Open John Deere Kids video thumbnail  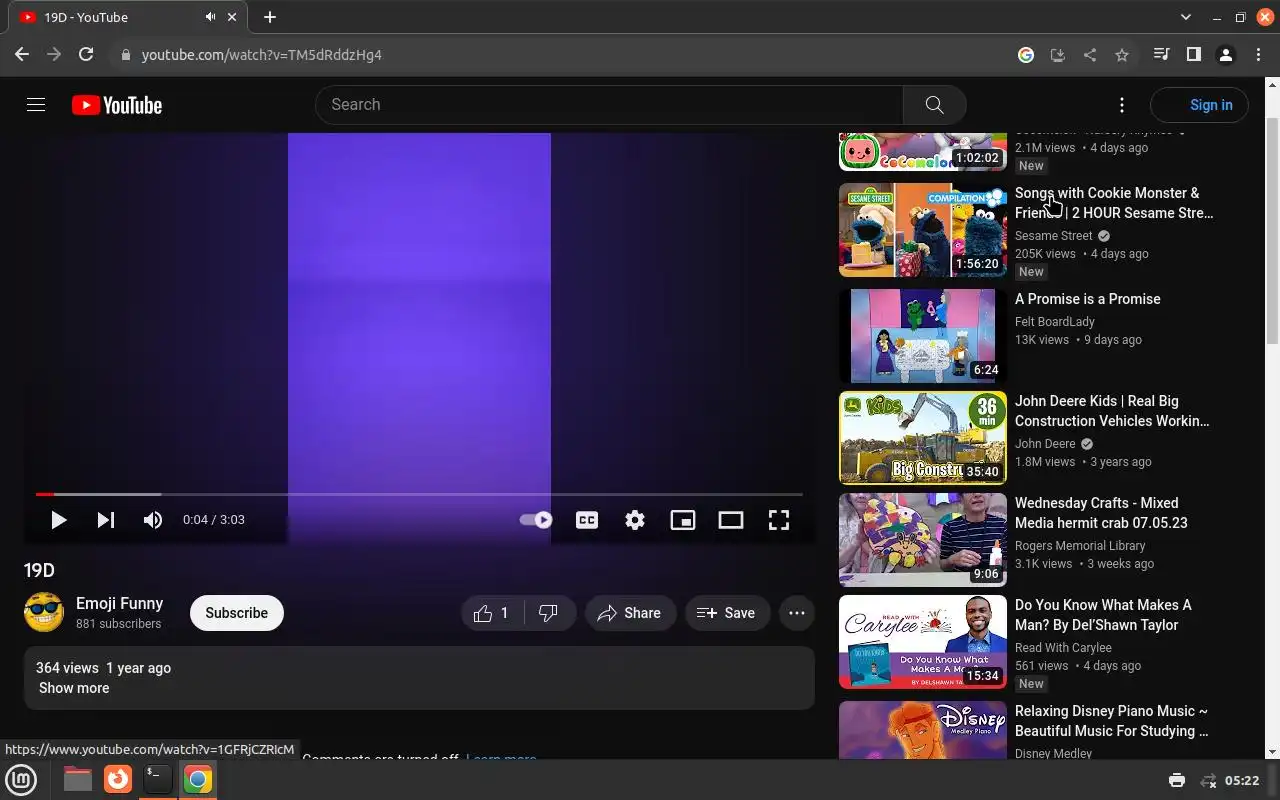[x=923, y=438]
